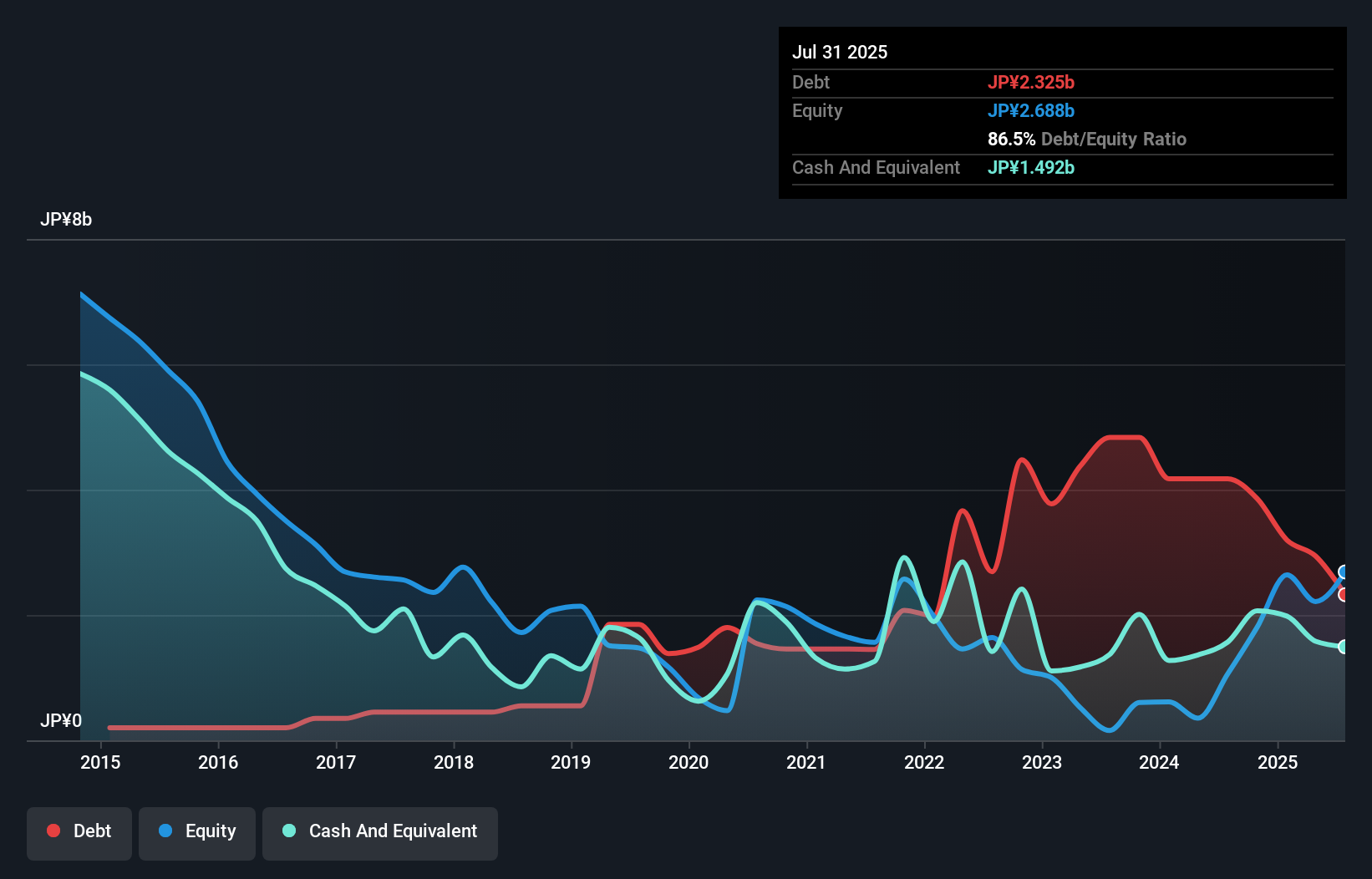Image resolution: width=1372 pixels, height=879 pixels.
Task: Click the Jul 31 2025 tooltip header
Action: click(840, 51)
